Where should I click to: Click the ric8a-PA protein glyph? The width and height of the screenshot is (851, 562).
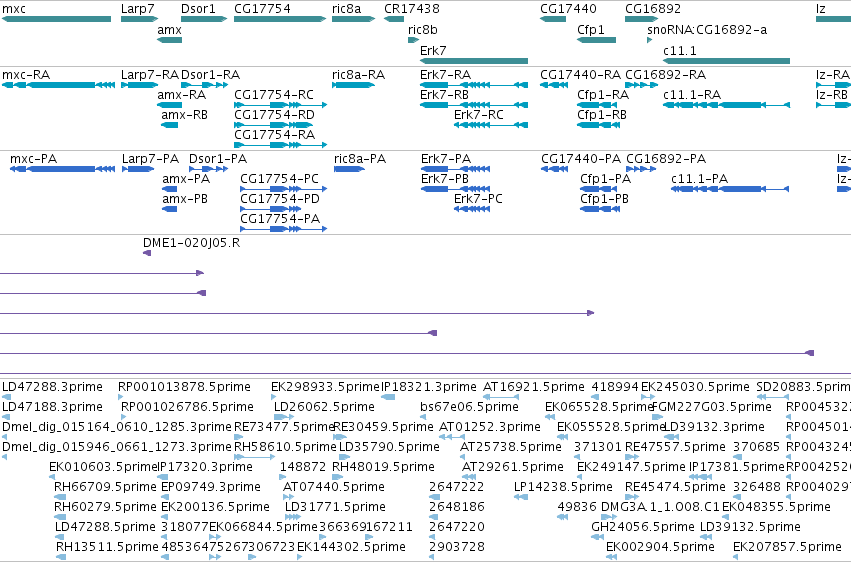(x=350, y=169)
